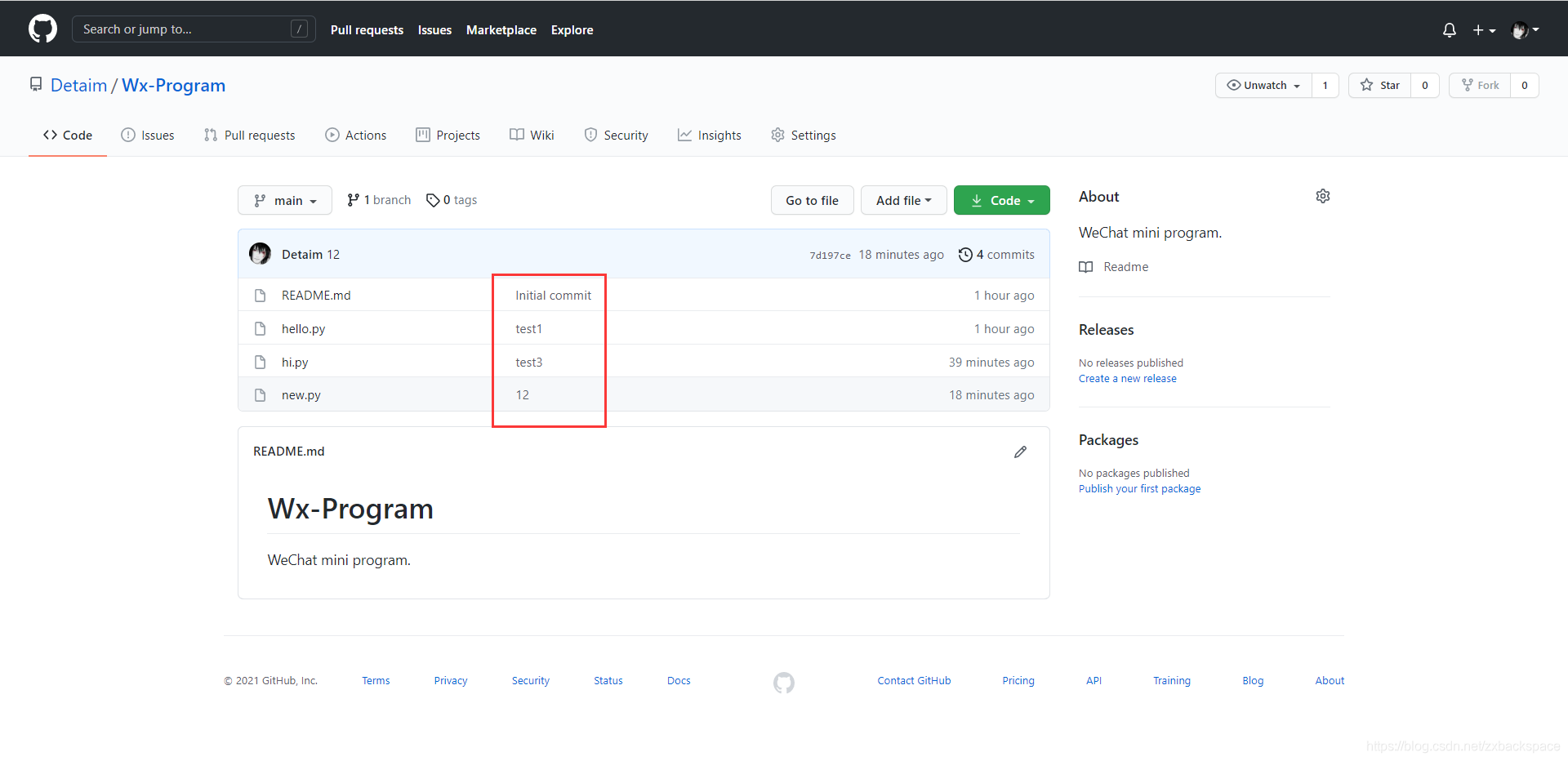Click Publish your first package
This screenshot has width=1568, height=761.
(1139, 489)
